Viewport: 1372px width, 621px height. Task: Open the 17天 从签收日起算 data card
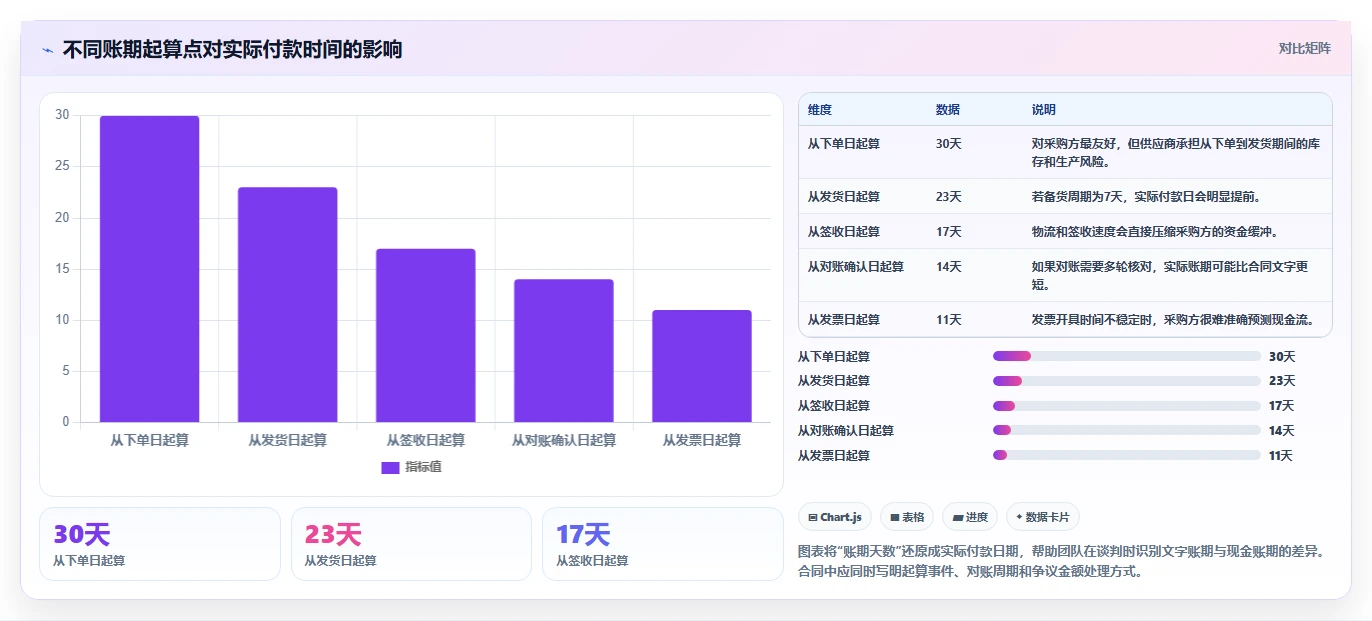point(663,544)
